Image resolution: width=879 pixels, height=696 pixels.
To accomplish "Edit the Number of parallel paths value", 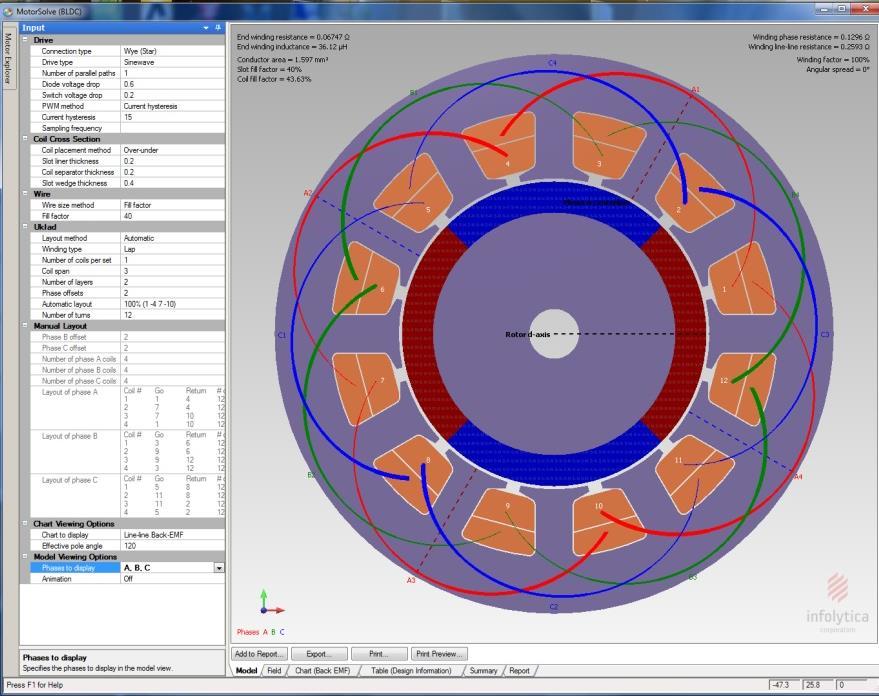I will (x=172, y=73).
